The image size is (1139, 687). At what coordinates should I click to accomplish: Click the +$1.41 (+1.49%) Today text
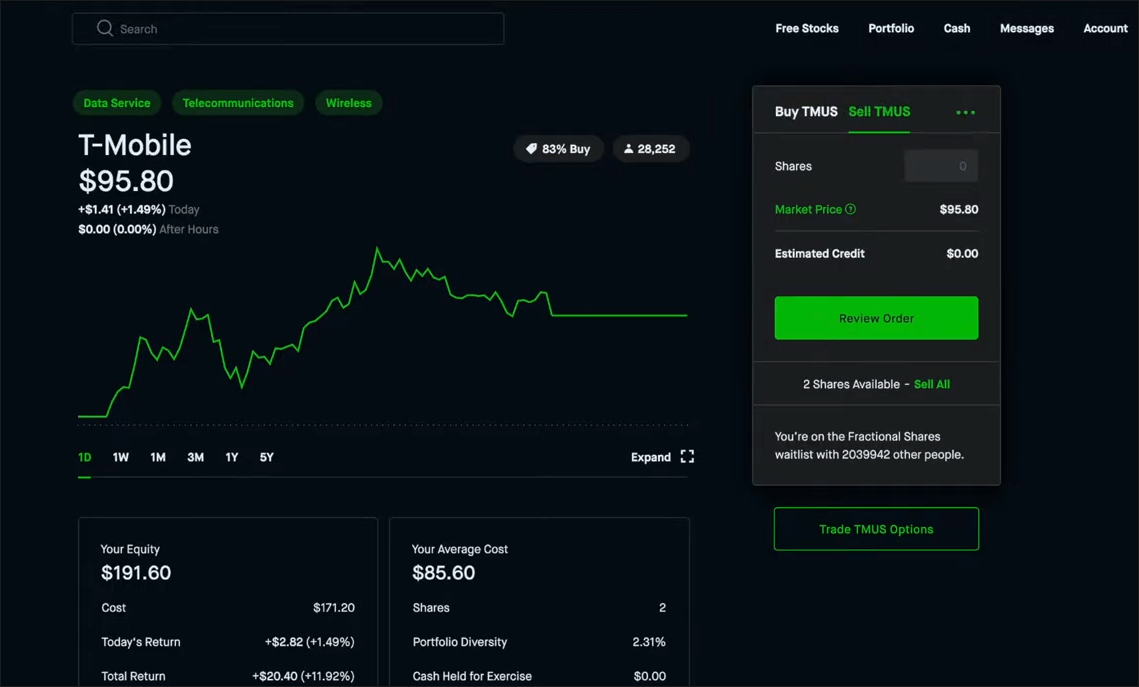click(138, 210)
